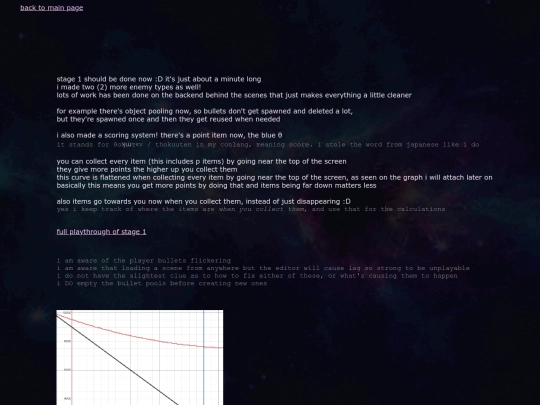Screen dimensions: 540x405
Task: Click the line "i made two (2) more enemy types"
Action: tap(129, 87)
